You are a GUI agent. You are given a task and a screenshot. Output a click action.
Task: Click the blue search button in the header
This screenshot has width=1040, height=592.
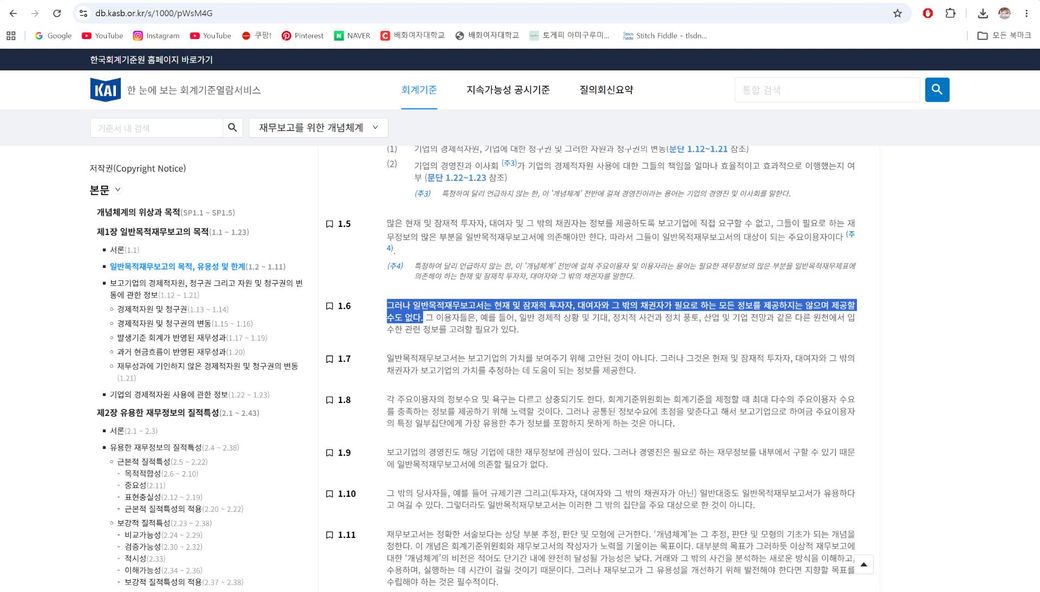click(x=937, y=89)
